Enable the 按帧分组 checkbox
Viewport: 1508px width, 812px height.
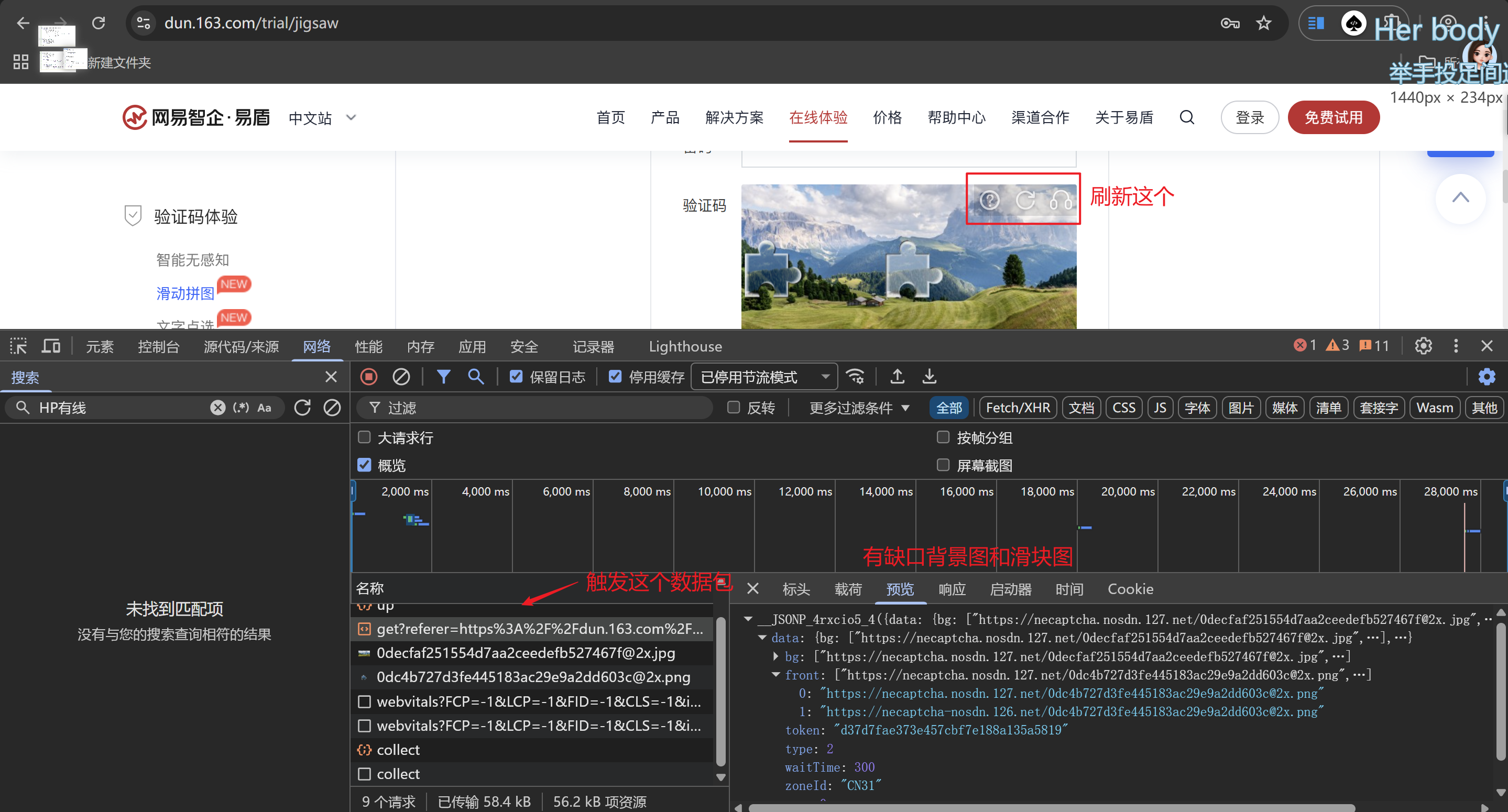[943, 437]
